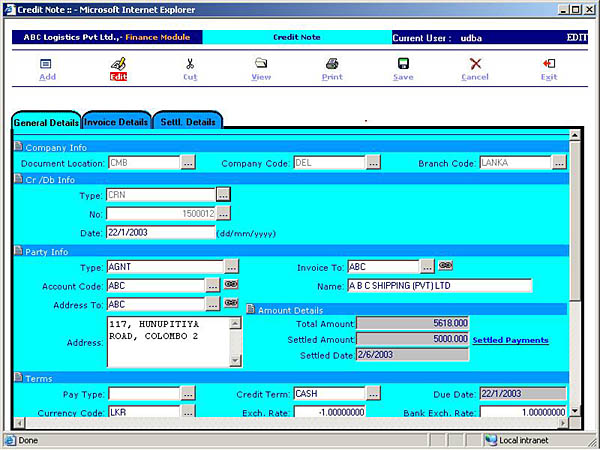600x450 pixels.
Task: Click the Add toolbar icon
Action: click(47, 64)
